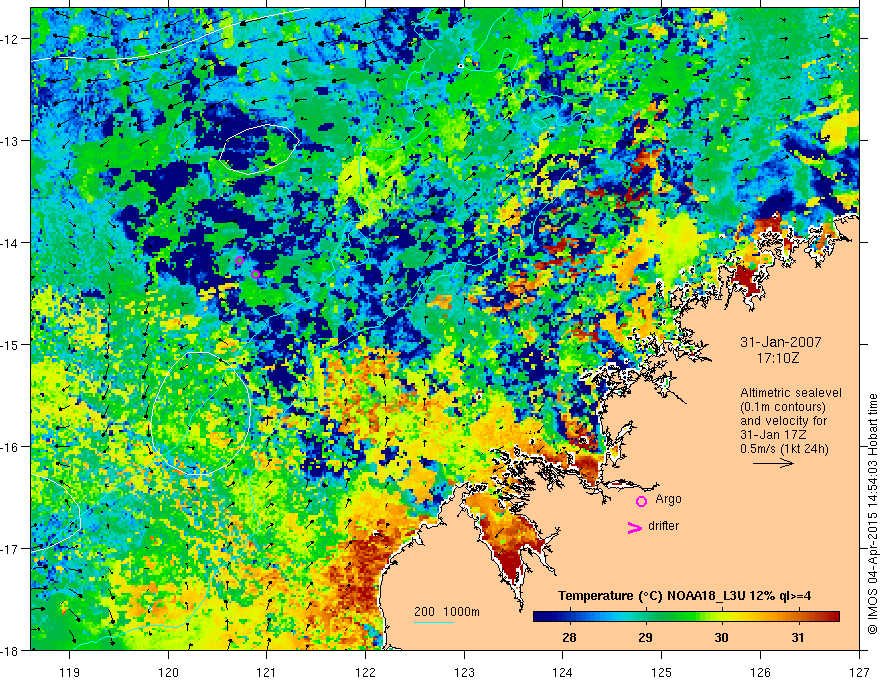Click the '(0.1m contours)' text

[x=783, y=407]
